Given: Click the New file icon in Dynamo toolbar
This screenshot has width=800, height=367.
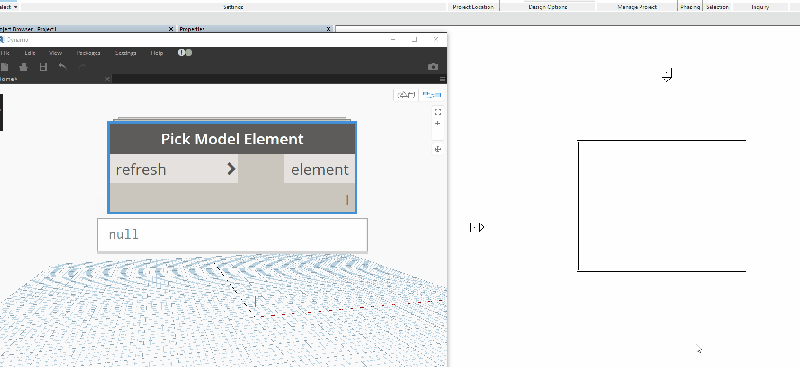Looking at the screenshot, I should click(4, 67).
